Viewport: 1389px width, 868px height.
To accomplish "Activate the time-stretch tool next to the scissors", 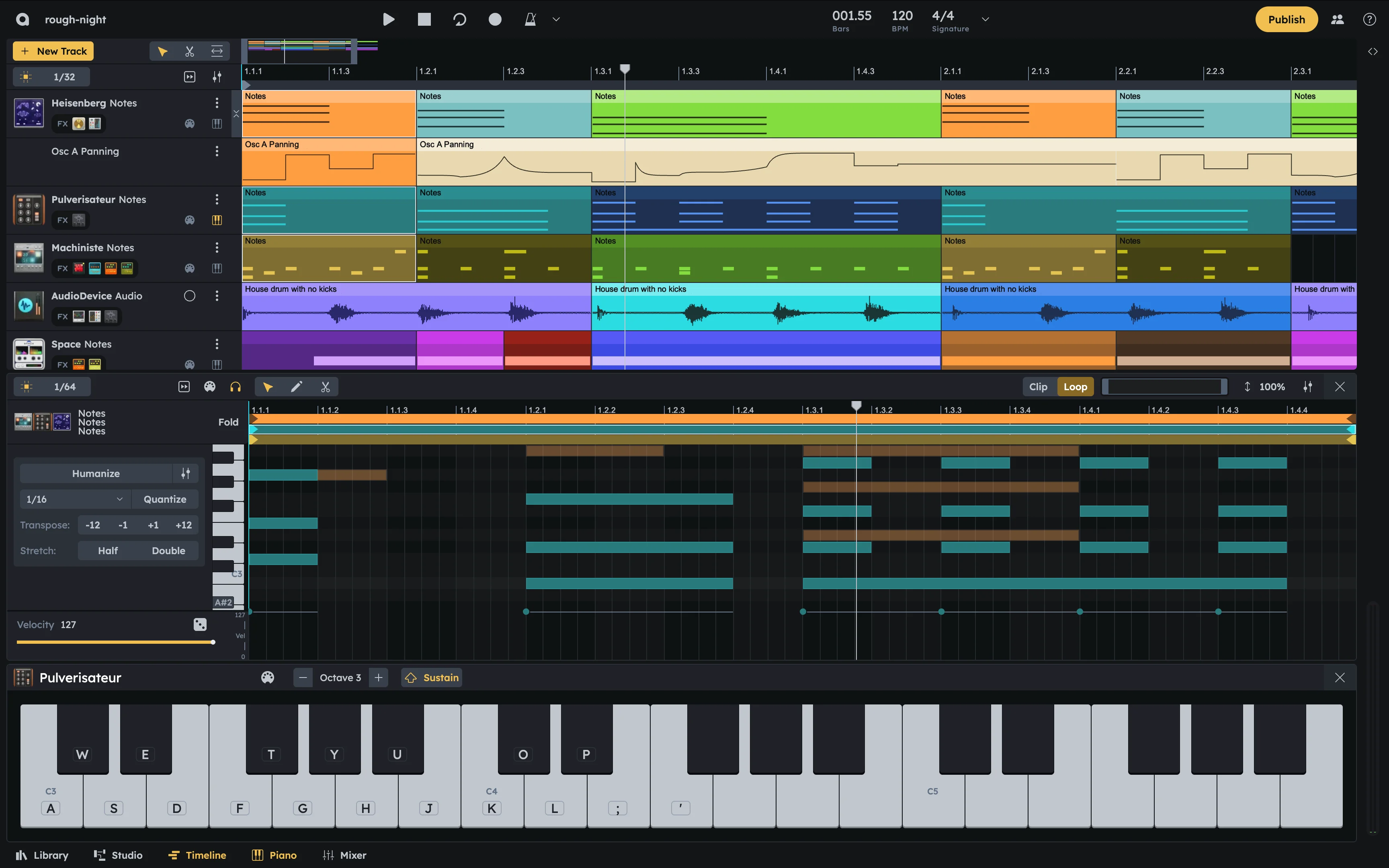I will 217,51.
